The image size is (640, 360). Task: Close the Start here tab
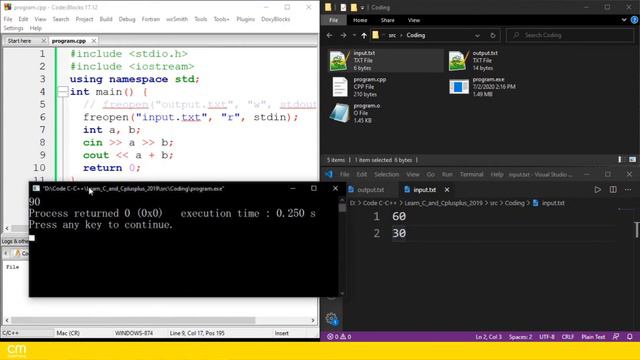pyautogui.click(x=44, y=41)
